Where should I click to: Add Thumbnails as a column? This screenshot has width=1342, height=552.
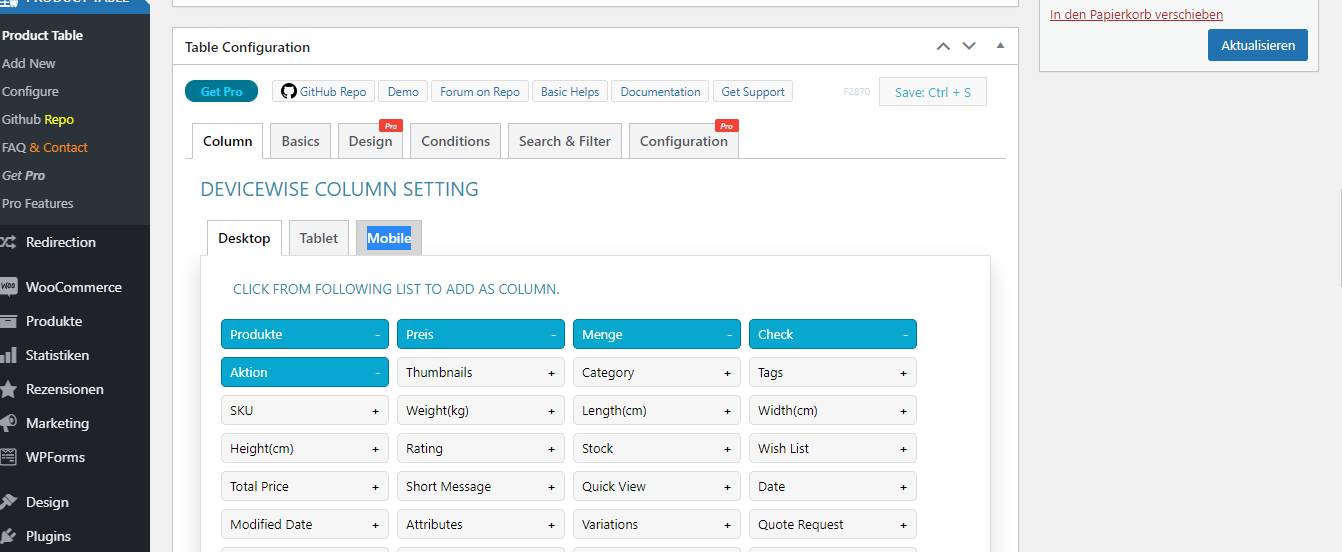(481, 373)
